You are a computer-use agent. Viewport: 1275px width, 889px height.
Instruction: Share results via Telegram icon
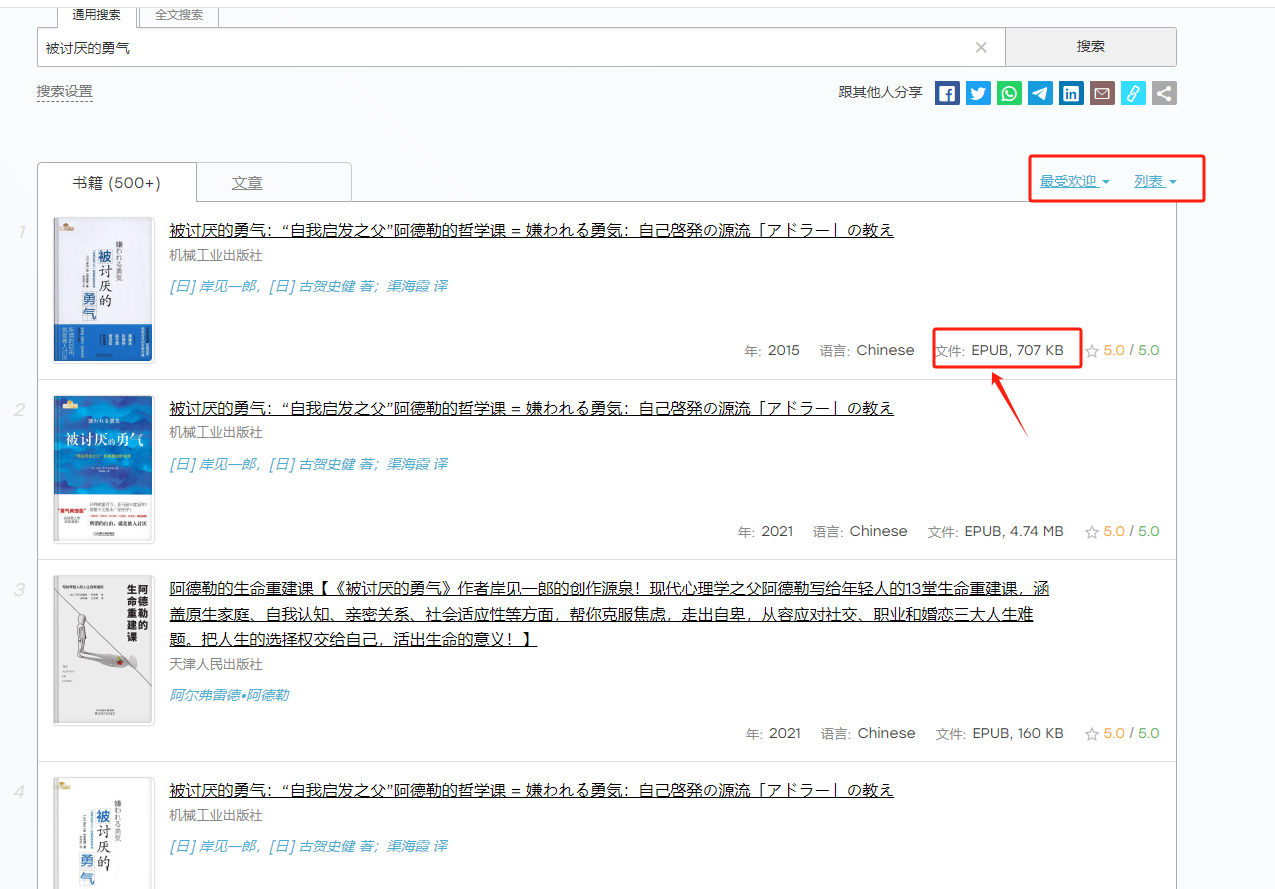1040,93
